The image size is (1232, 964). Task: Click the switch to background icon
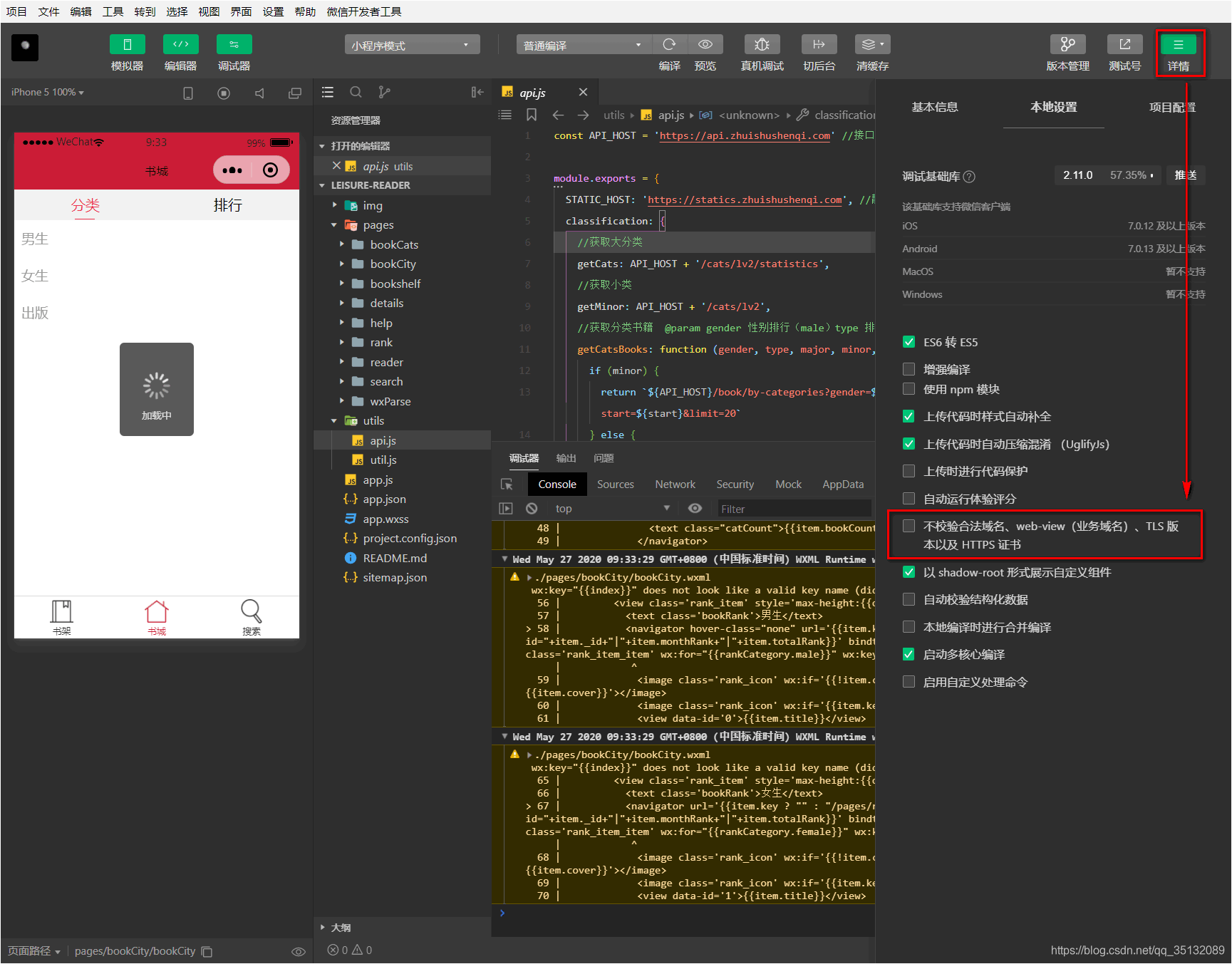click(819, 44)
